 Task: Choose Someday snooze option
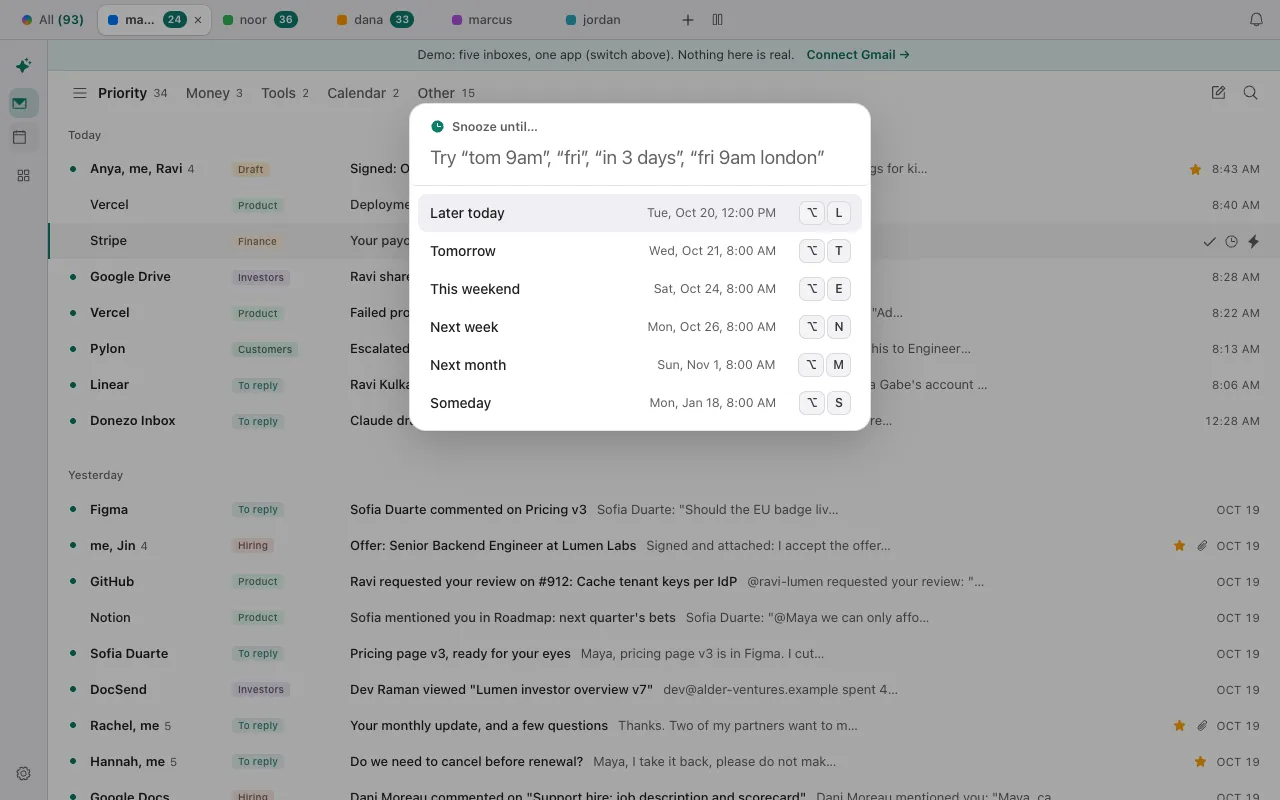pos(640,403)
